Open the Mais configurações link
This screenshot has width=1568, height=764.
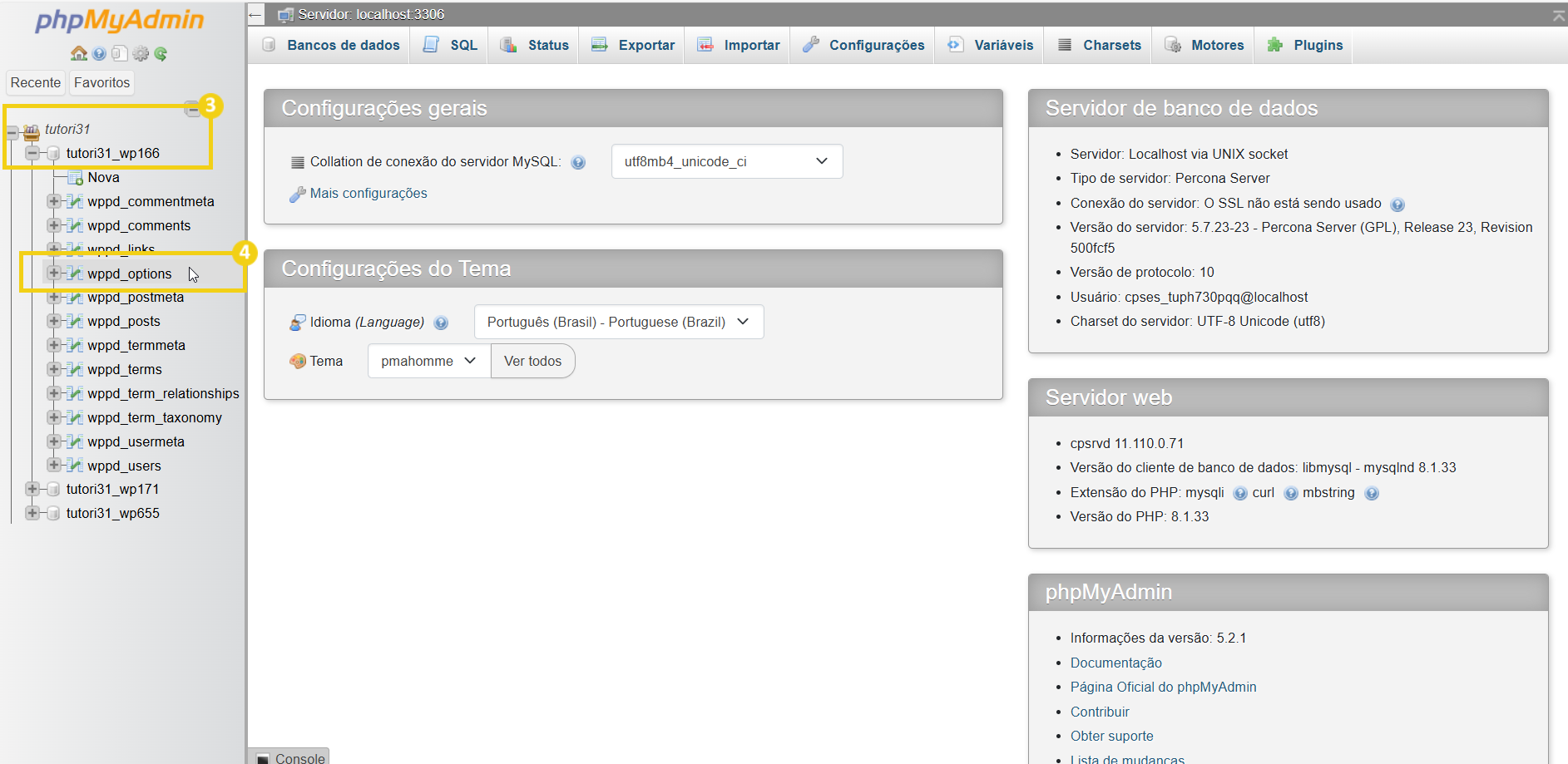(x=369, y=194)
